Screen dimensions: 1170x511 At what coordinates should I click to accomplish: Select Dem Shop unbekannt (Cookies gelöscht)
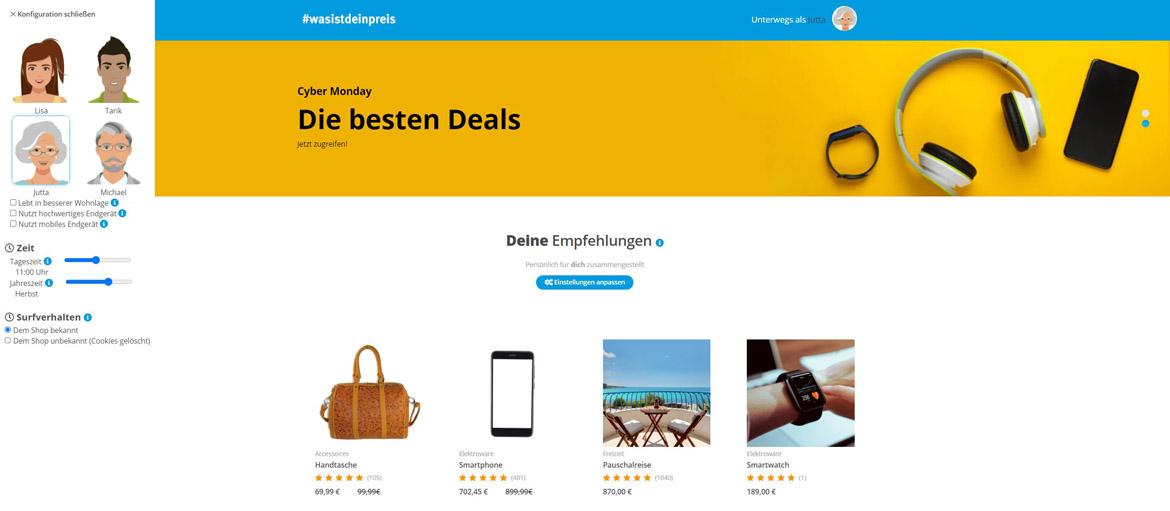[8, 340]
